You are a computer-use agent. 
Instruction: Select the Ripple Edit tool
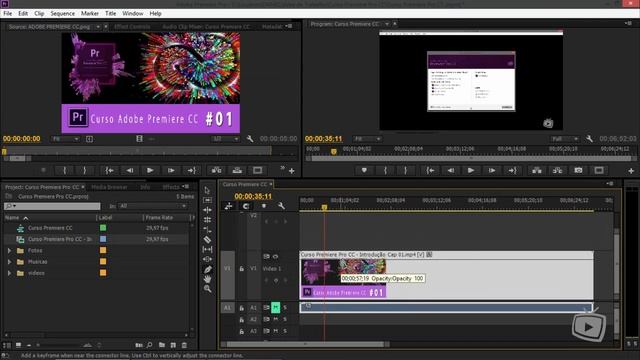point(207,210)
